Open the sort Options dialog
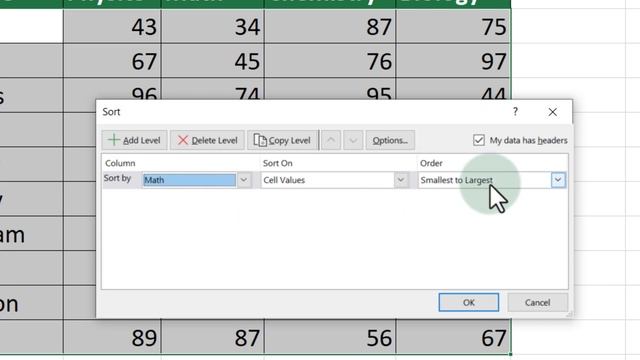 (x=390, y=140)
